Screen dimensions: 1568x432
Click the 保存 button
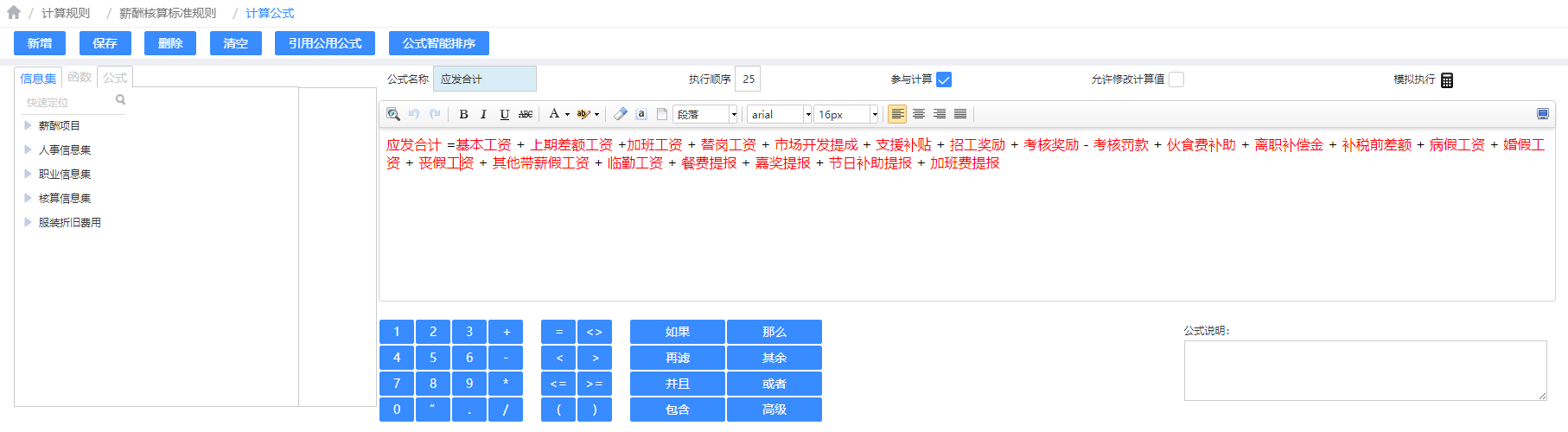point(105,43)
